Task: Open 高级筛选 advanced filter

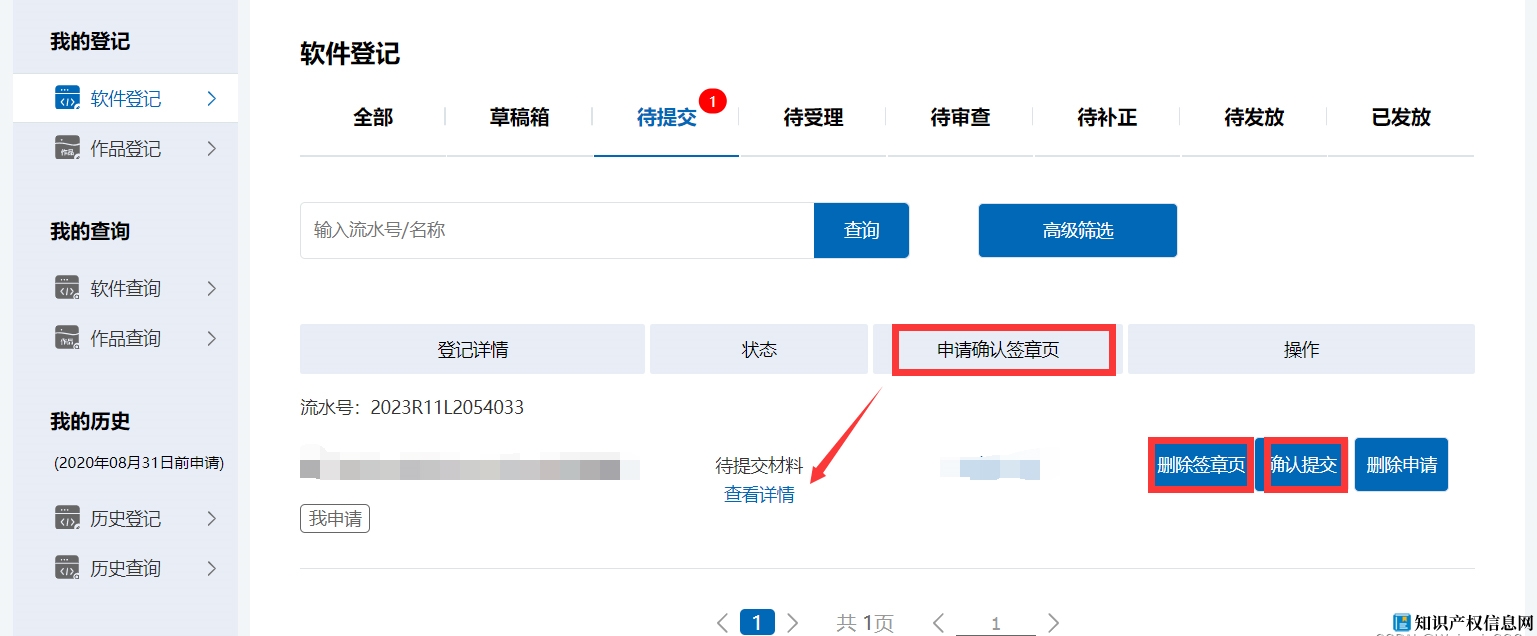Action: click(1077, 231)
